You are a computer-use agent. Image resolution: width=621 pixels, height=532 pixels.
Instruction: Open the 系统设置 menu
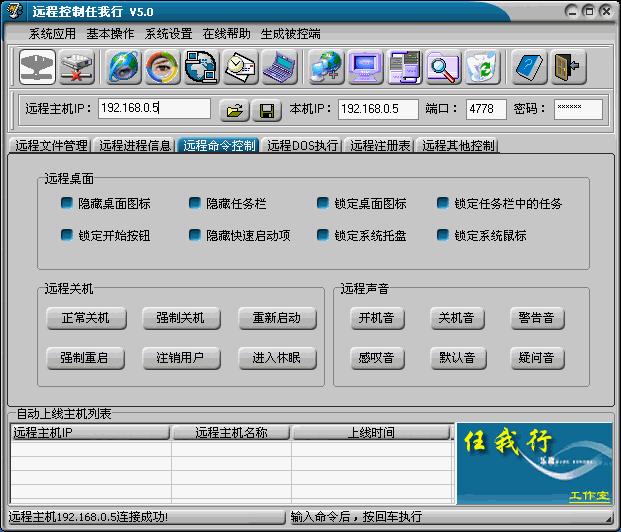pyautogui.click(x=168, y=33)
